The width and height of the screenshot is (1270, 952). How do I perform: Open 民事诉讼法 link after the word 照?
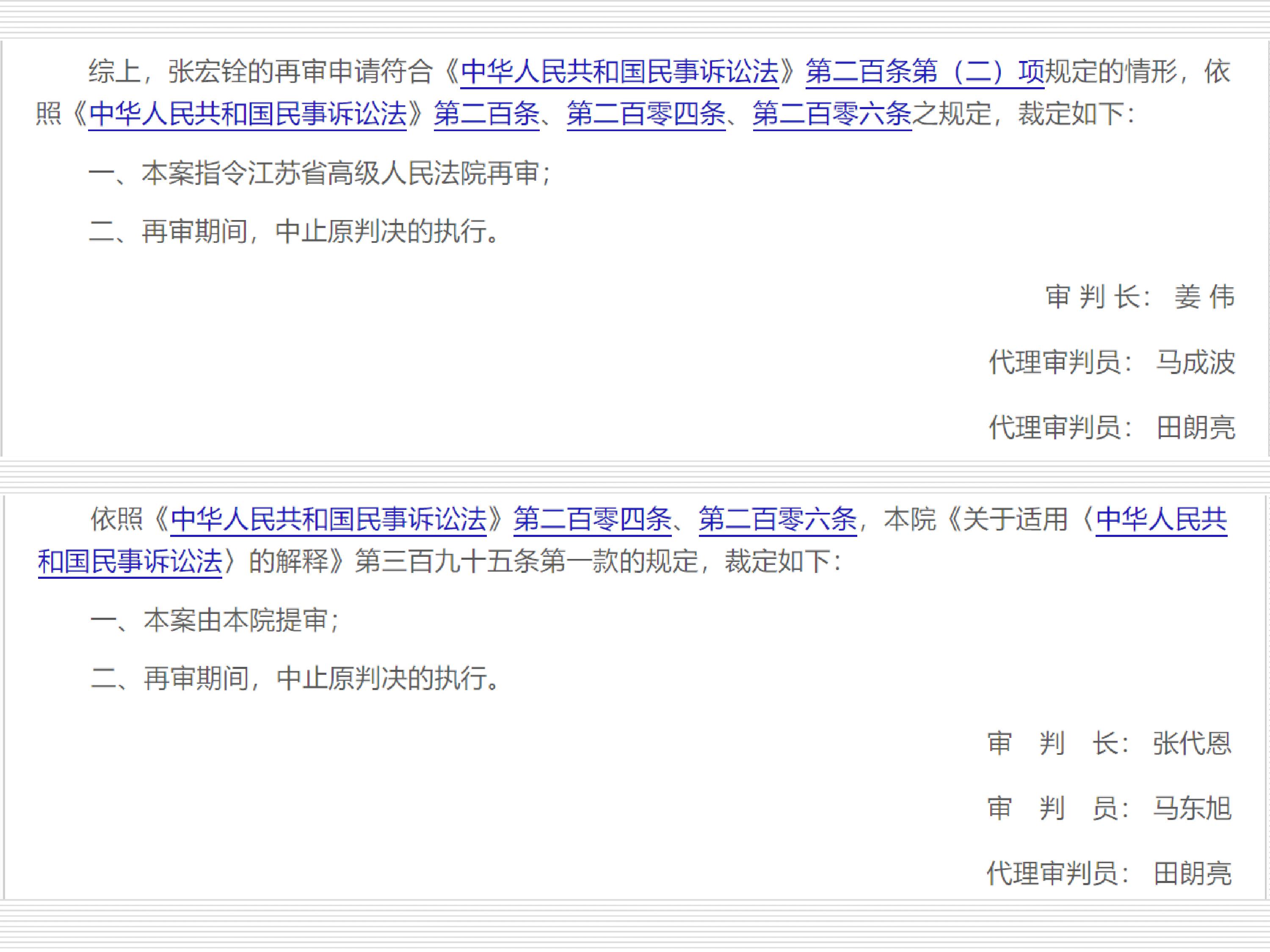[248, 114]
